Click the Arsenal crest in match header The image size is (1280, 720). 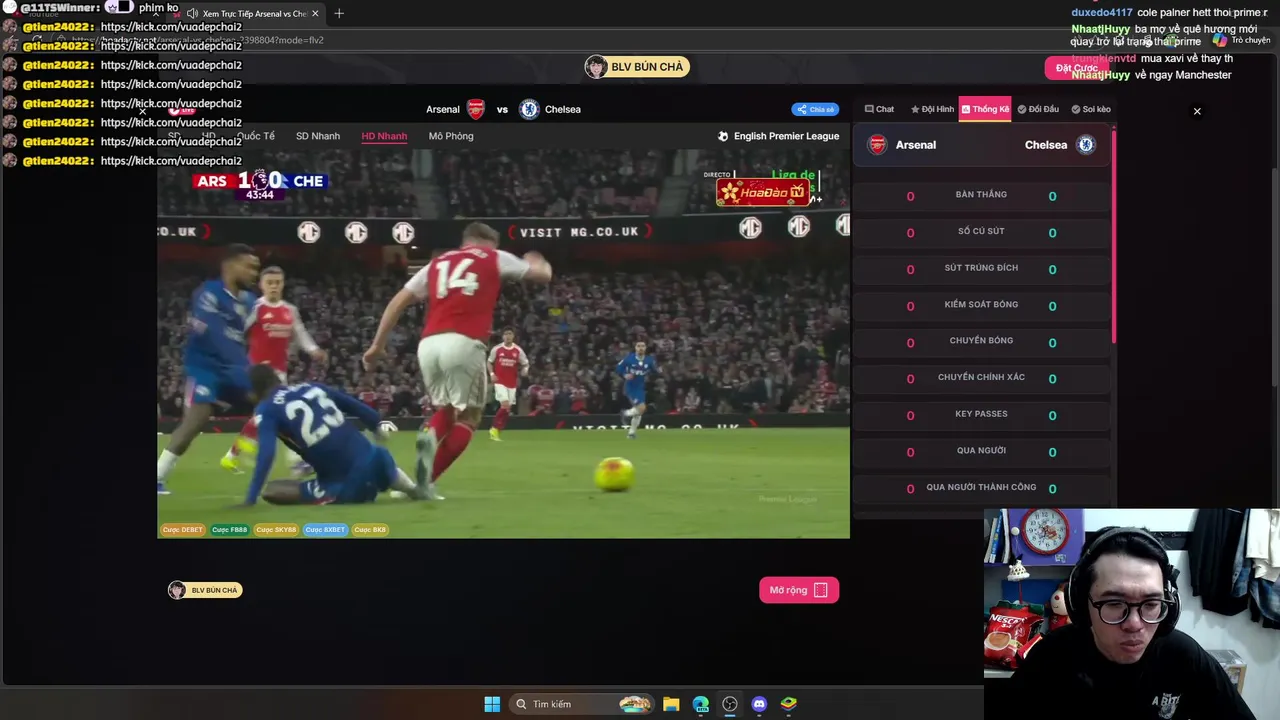click(x=476, y=109)
